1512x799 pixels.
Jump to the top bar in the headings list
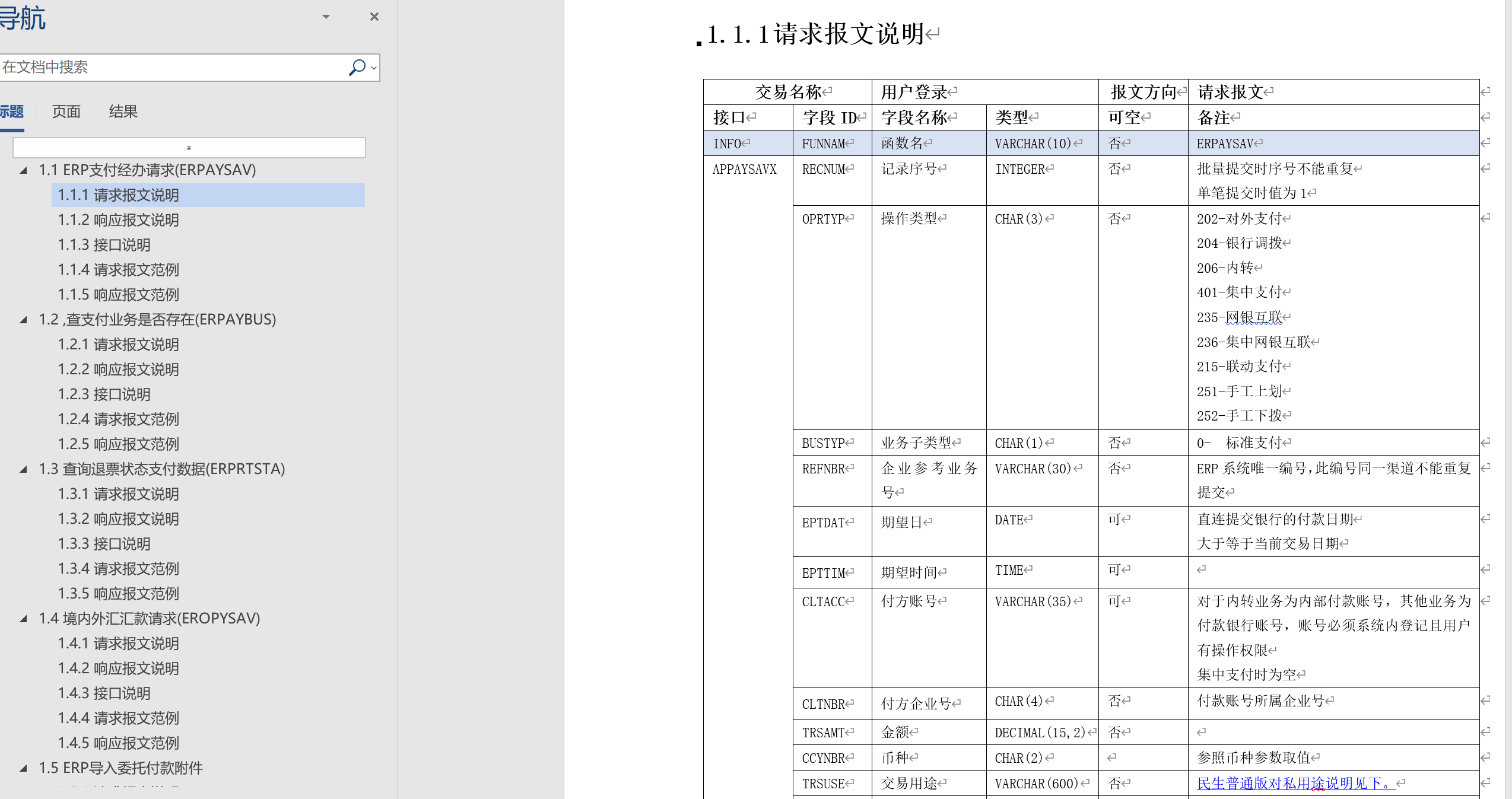189,148
